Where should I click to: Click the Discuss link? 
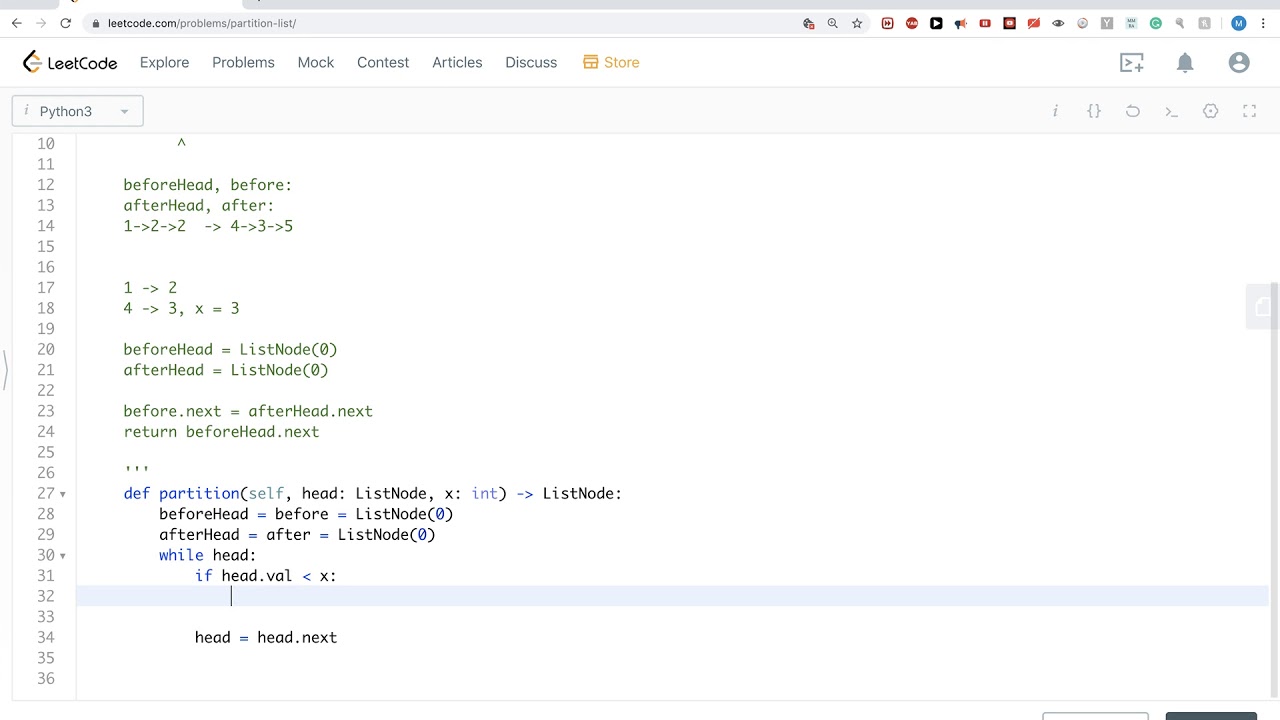531,62
